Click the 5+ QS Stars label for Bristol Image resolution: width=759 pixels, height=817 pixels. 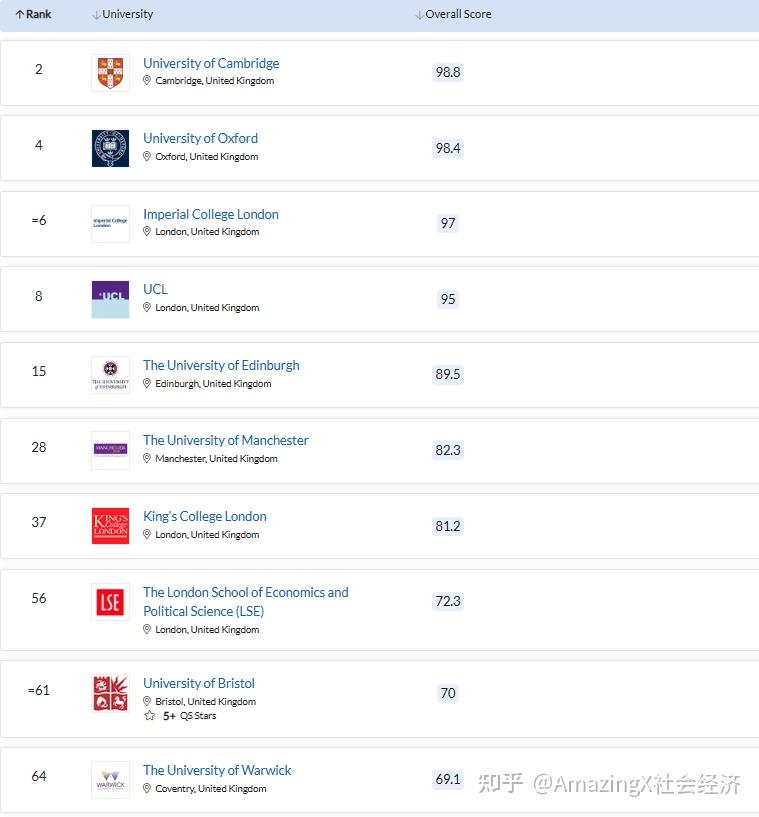[190, 716]
